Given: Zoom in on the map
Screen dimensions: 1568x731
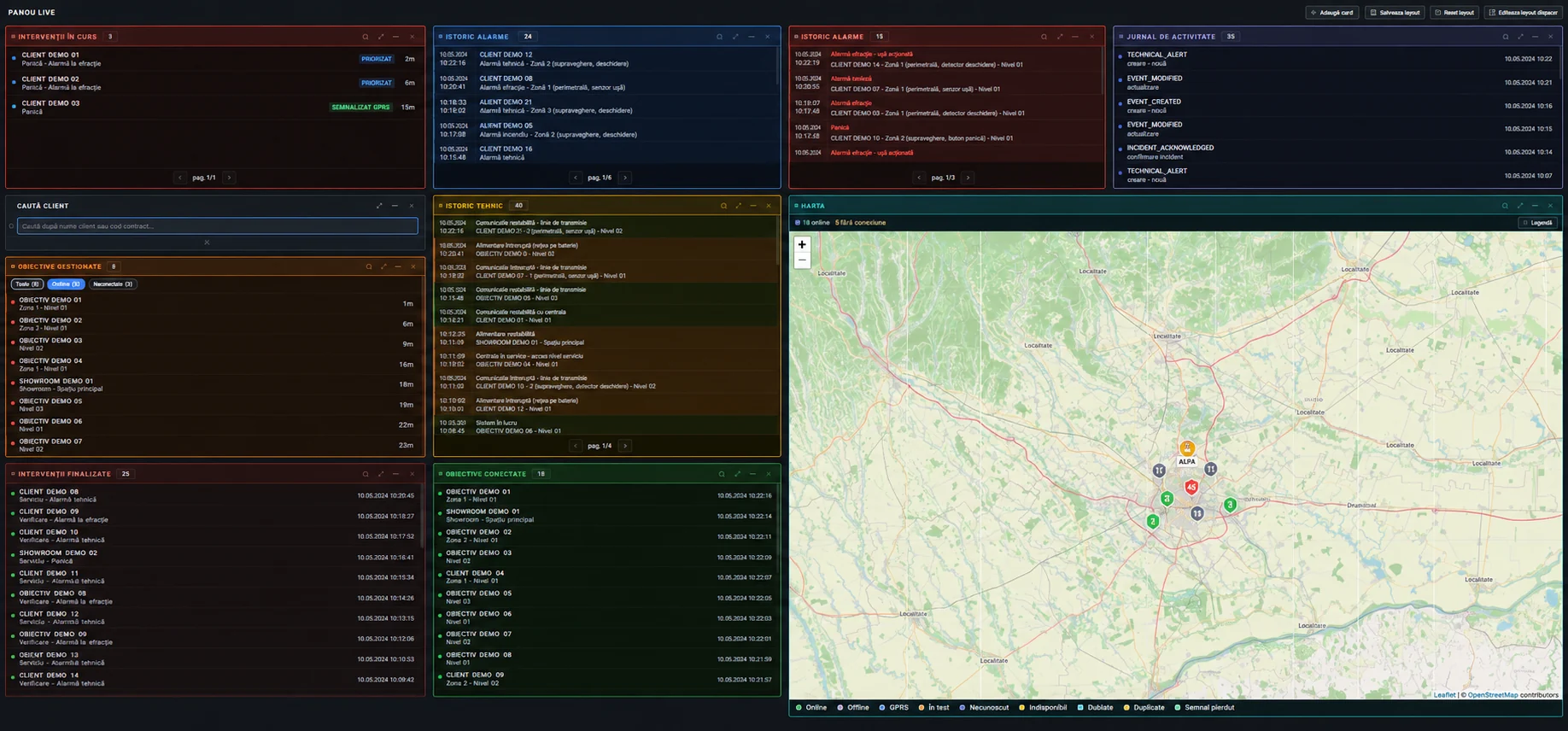Looking at the screenshot, I should click(x=802, y=244).
